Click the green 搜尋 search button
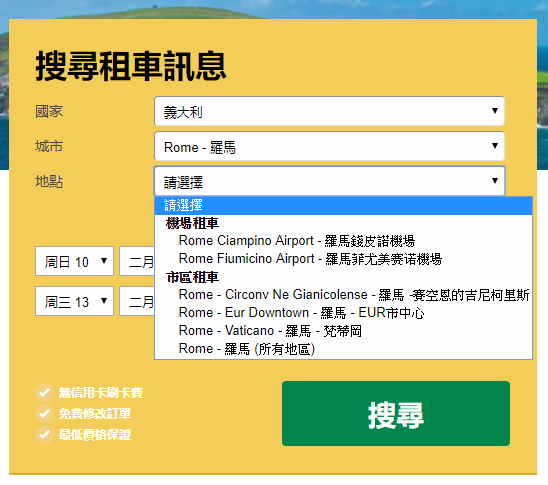The image size is (548, 485). point(396,413)
